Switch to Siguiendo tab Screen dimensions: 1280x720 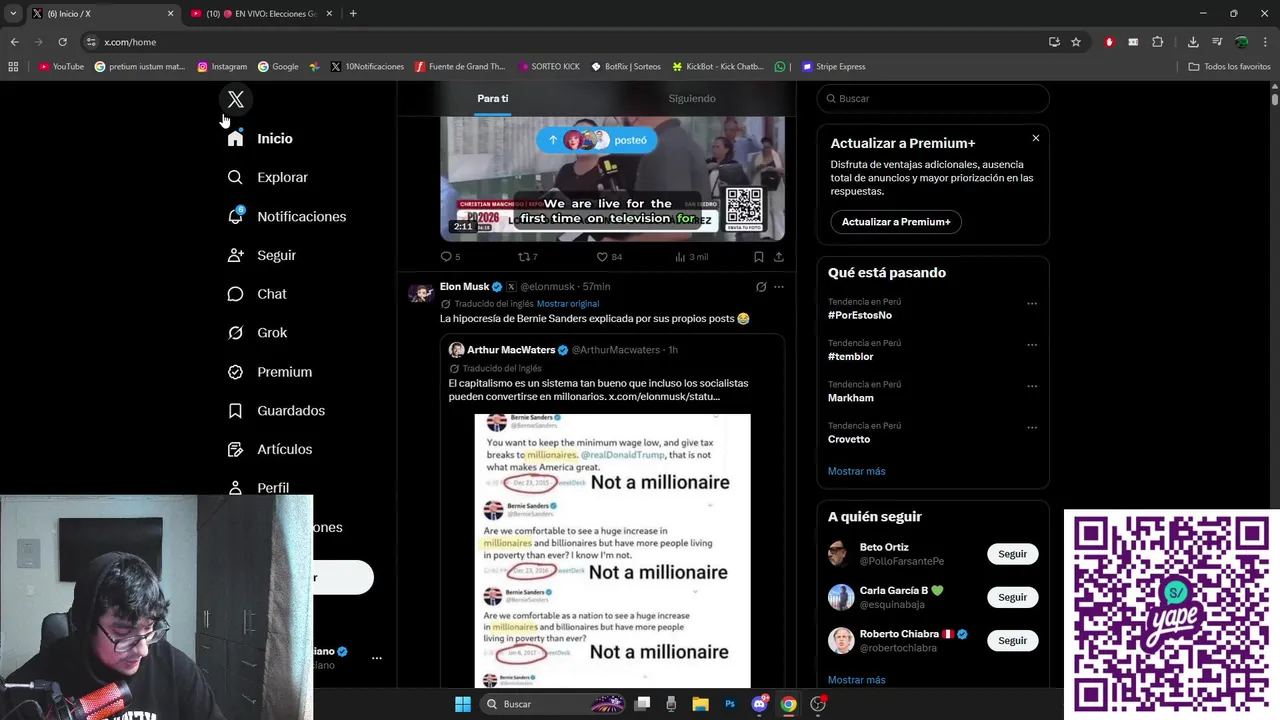pyautogui.click(x=692, y=98)
